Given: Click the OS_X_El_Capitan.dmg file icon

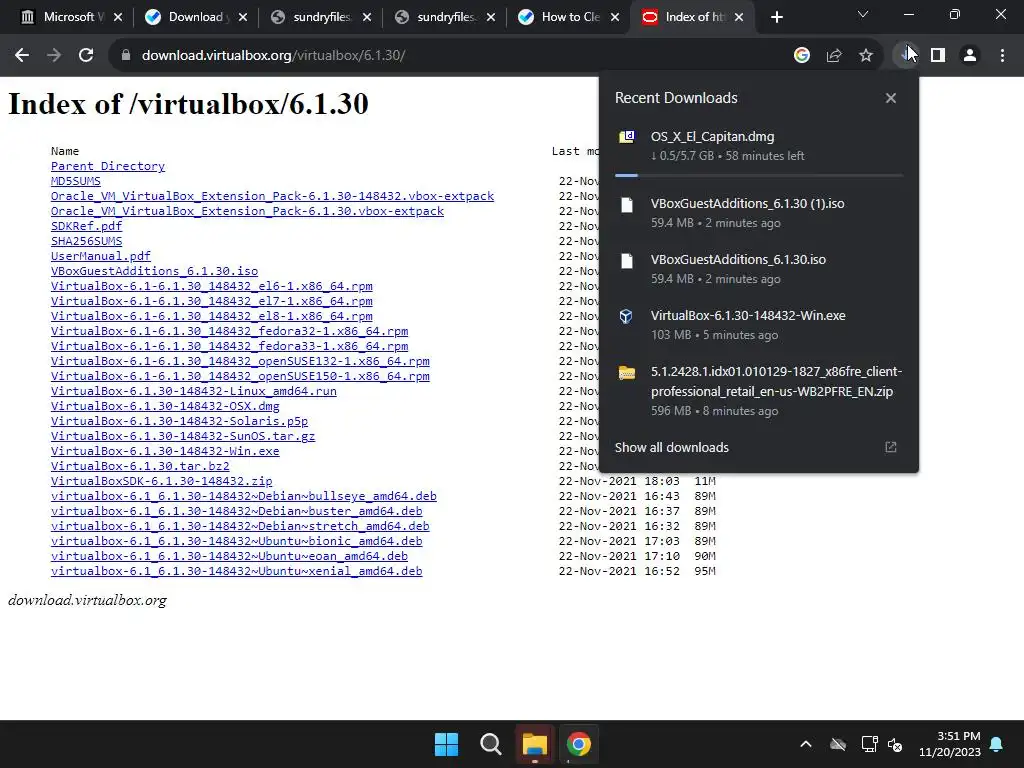Looking at the screenshot, I should (x=626, y=136).
